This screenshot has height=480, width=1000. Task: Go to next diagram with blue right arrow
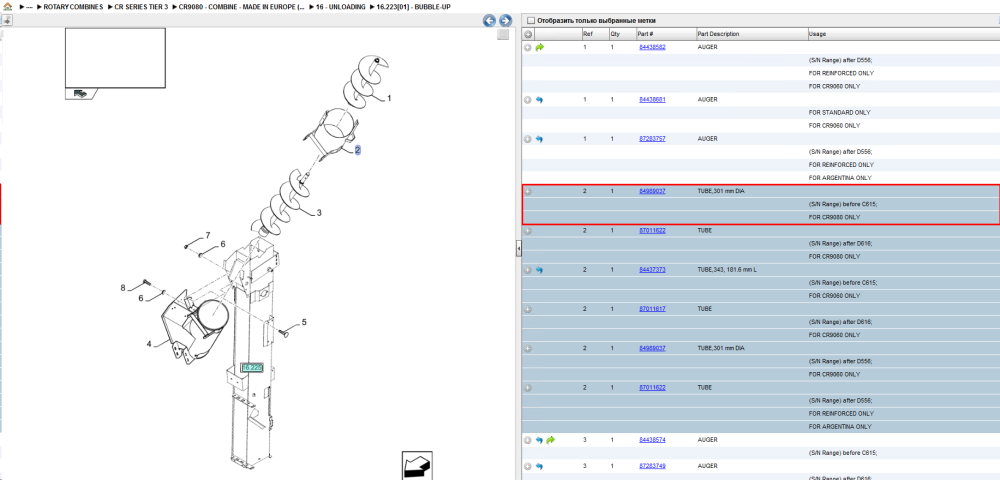[505, 20]
